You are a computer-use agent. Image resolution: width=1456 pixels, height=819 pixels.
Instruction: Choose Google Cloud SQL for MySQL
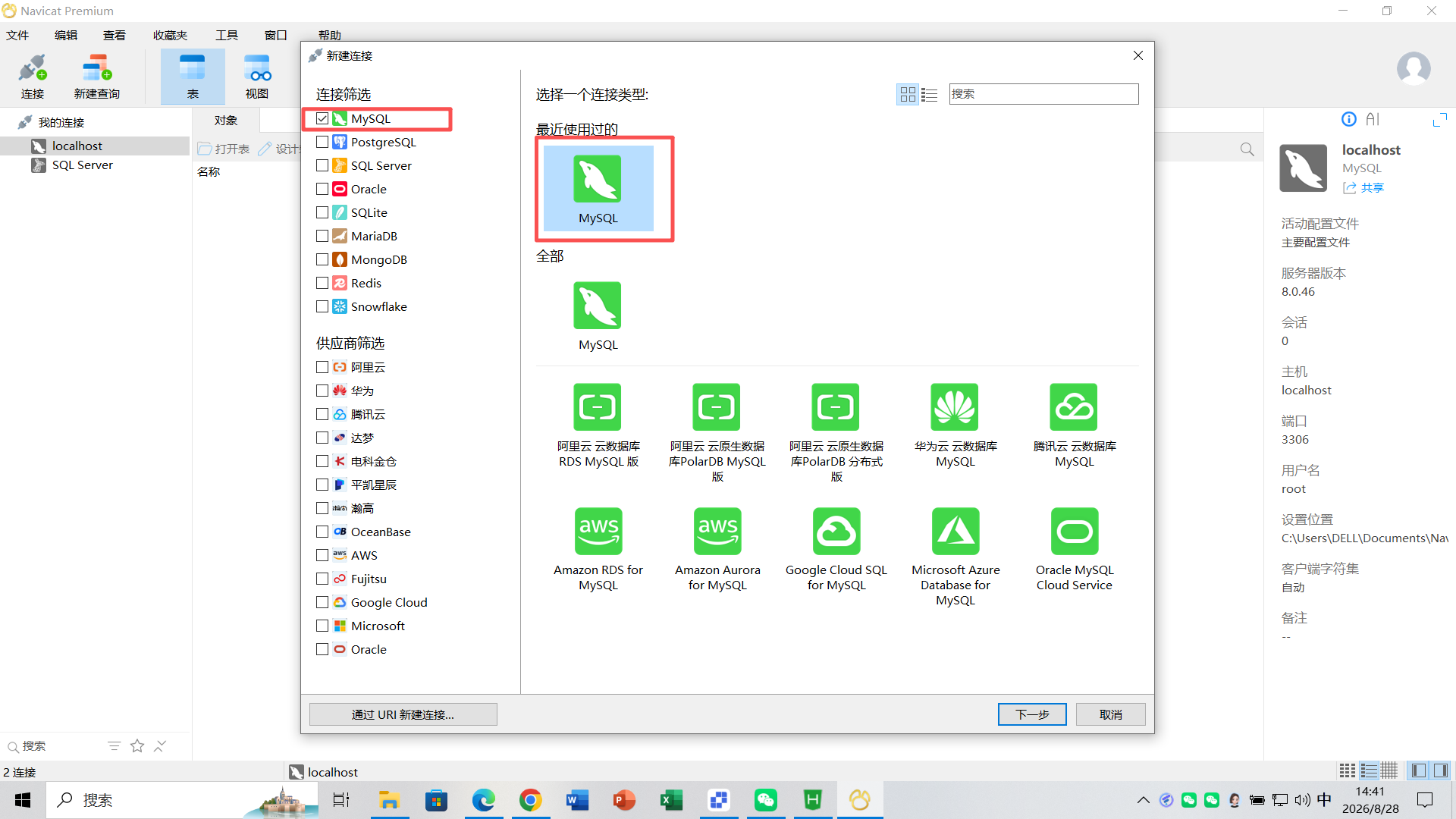(x=836, y=550)
